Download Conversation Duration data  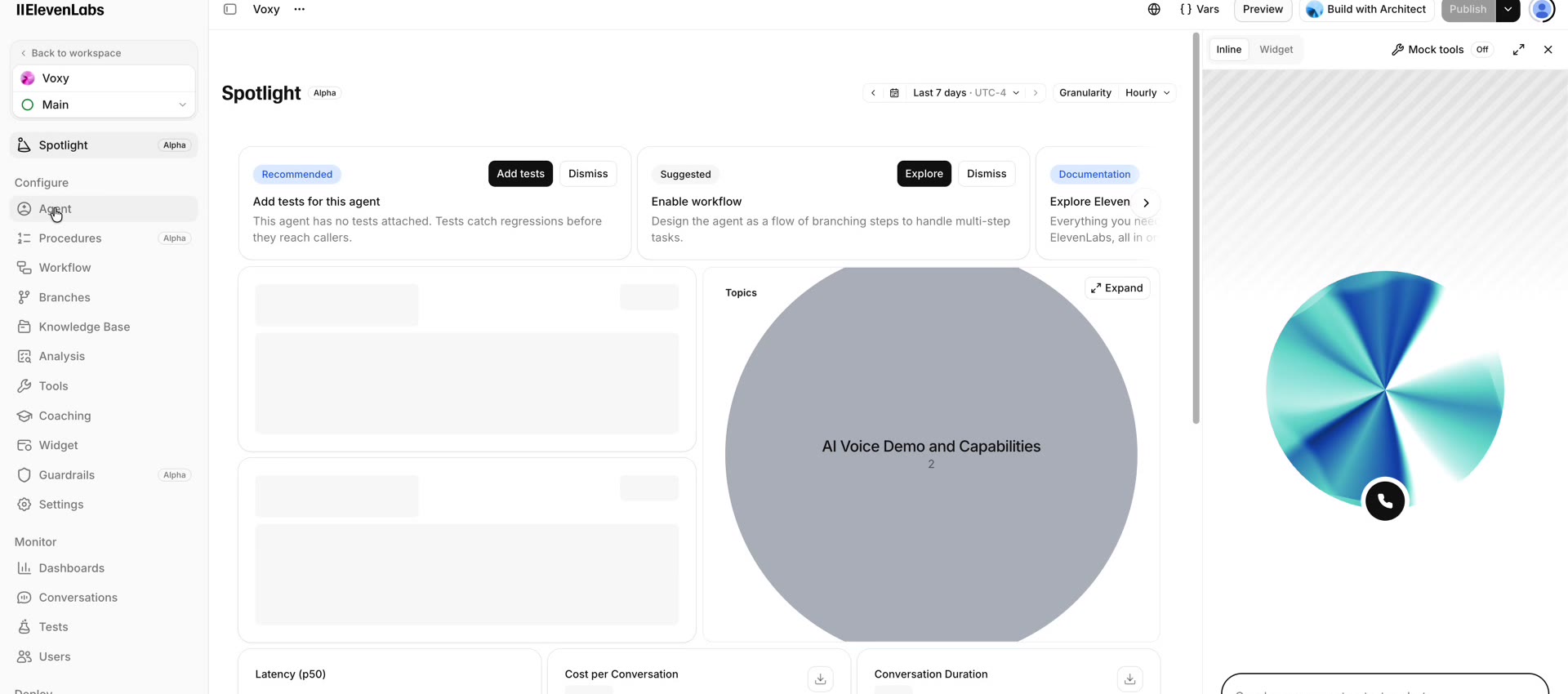(x=1129, y=679)
